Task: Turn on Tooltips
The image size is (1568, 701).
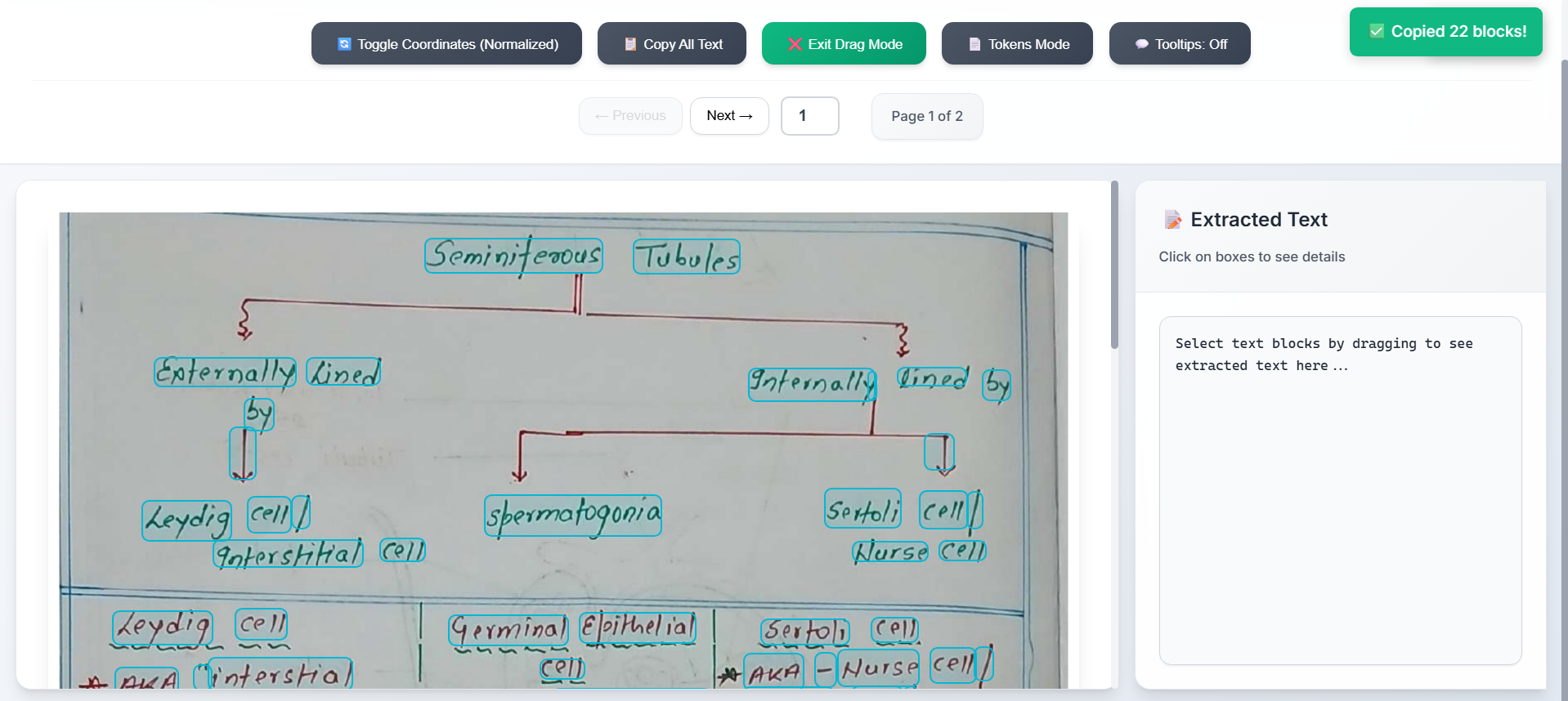Action: (1179, 44)
